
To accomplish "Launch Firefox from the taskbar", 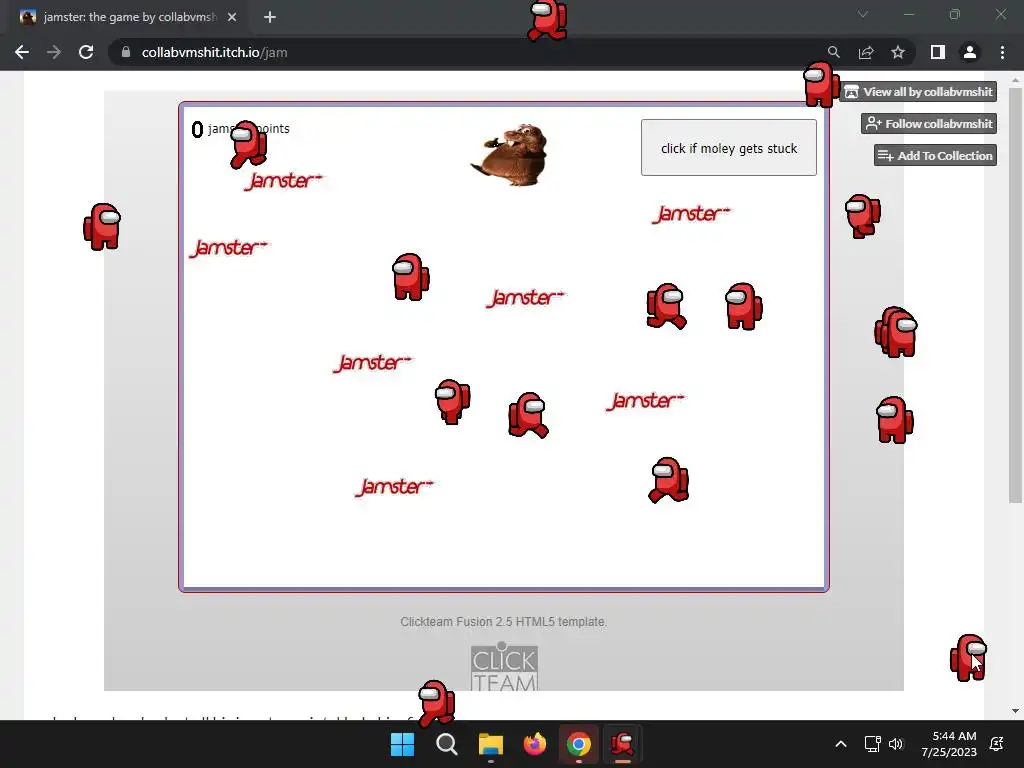I will coord(535,744).
